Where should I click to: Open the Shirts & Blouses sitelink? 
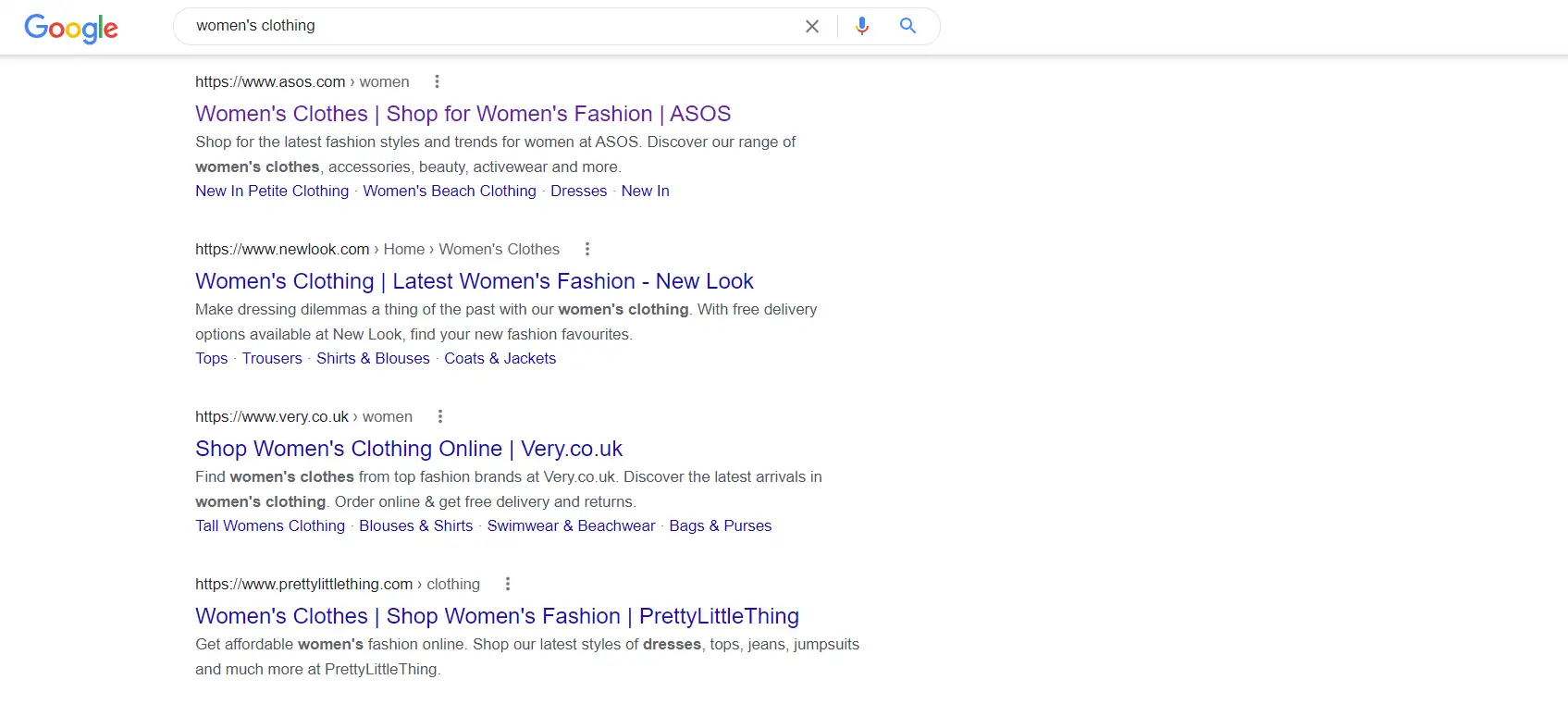tap(373, 358)
